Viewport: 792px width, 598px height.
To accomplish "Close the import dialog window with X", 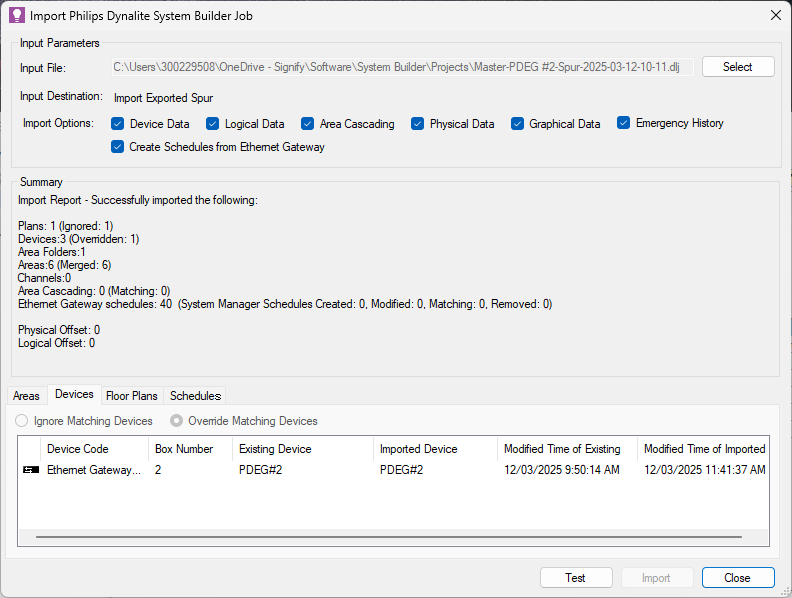I will click(775, 15).
